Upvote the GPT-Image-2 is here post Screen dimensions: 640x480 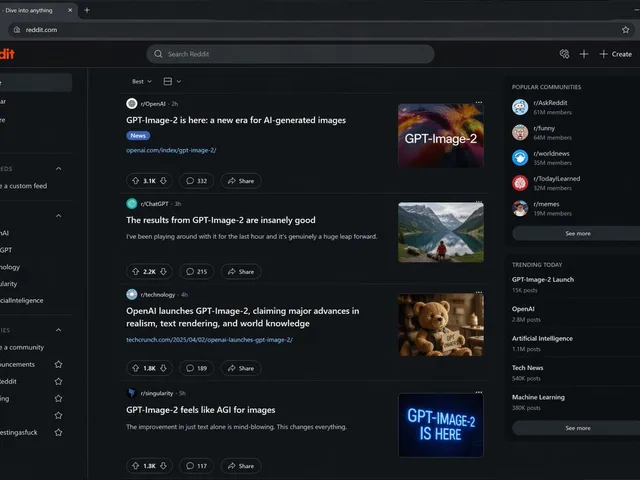pyautogui.click(x=136, y=181)
